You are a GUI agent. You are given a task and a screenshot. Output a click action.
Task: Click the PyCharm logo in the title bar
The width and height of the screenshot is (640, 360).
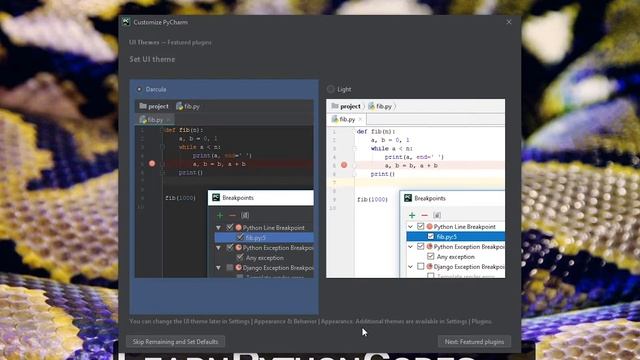[x=126, y=22]
